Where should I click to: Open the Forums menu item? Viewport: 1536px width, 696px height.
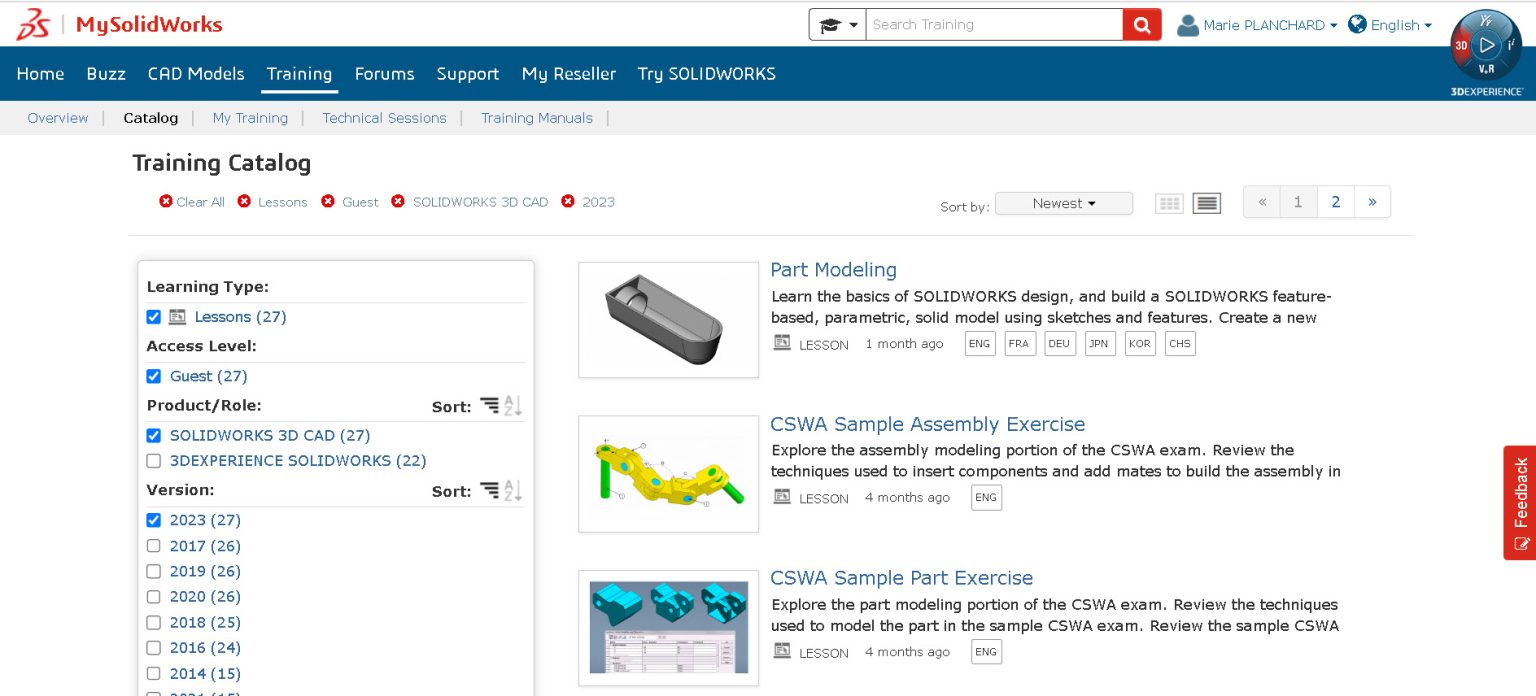[x=384, y=73]
